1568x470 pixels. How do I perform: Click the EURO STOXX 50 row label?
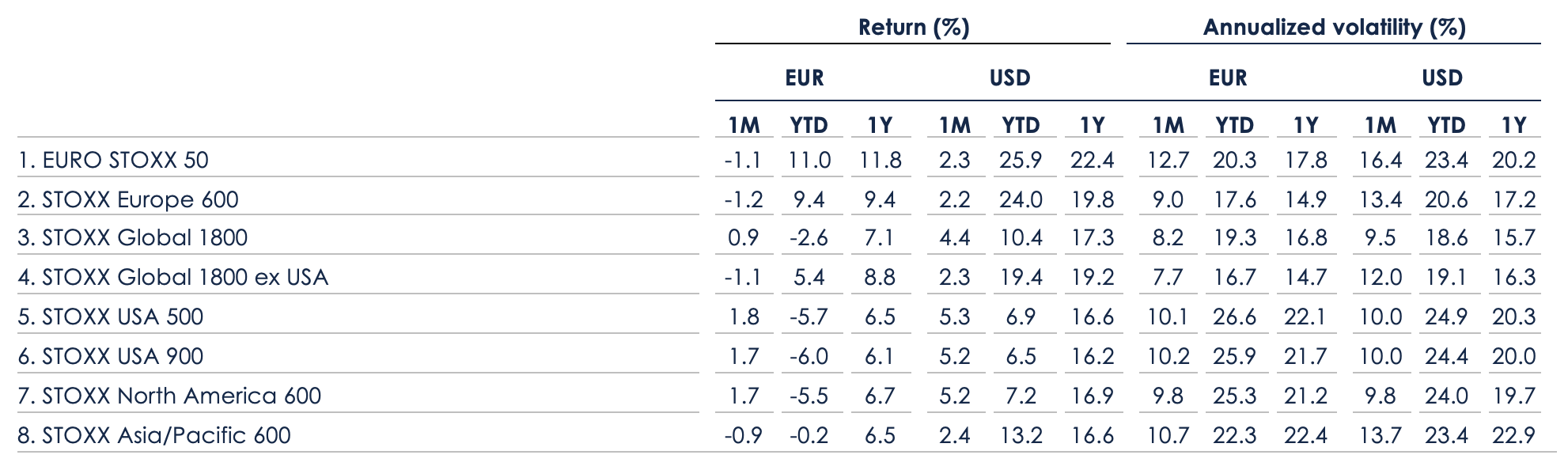pyautogui.click(x=113, y=161)
